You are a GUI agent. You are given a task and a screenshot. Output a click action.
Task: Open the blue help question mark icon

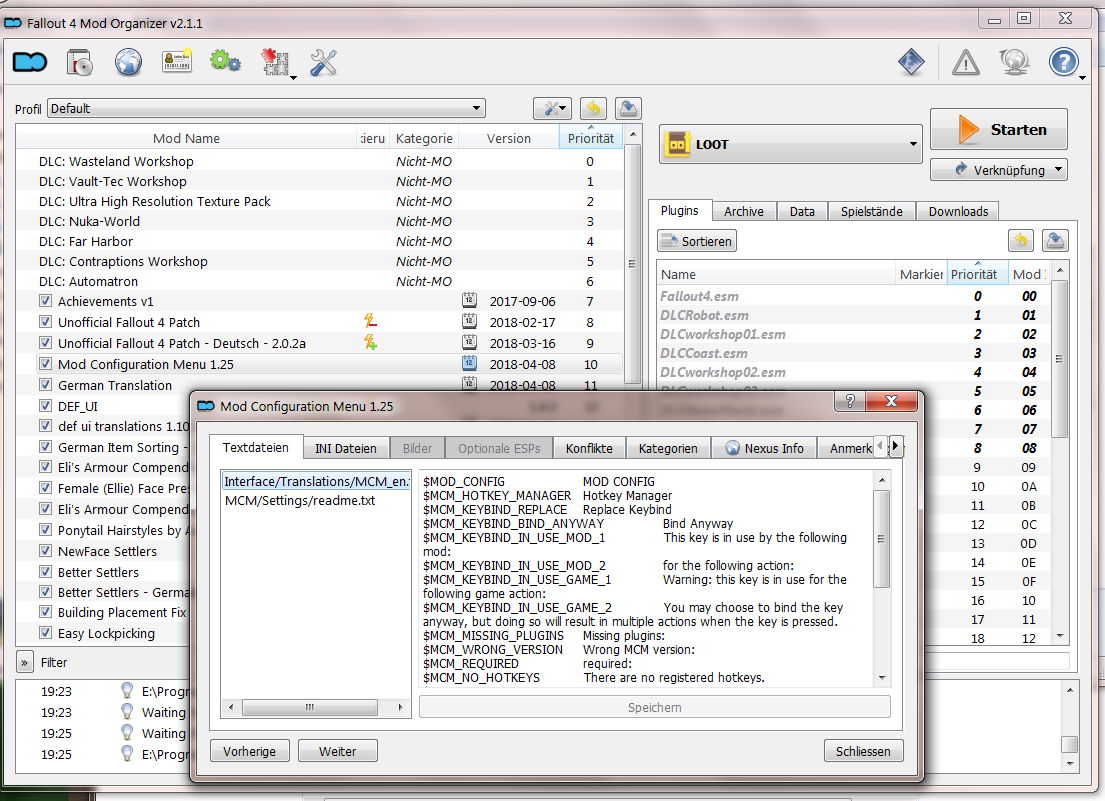(x=1063, y=62)
